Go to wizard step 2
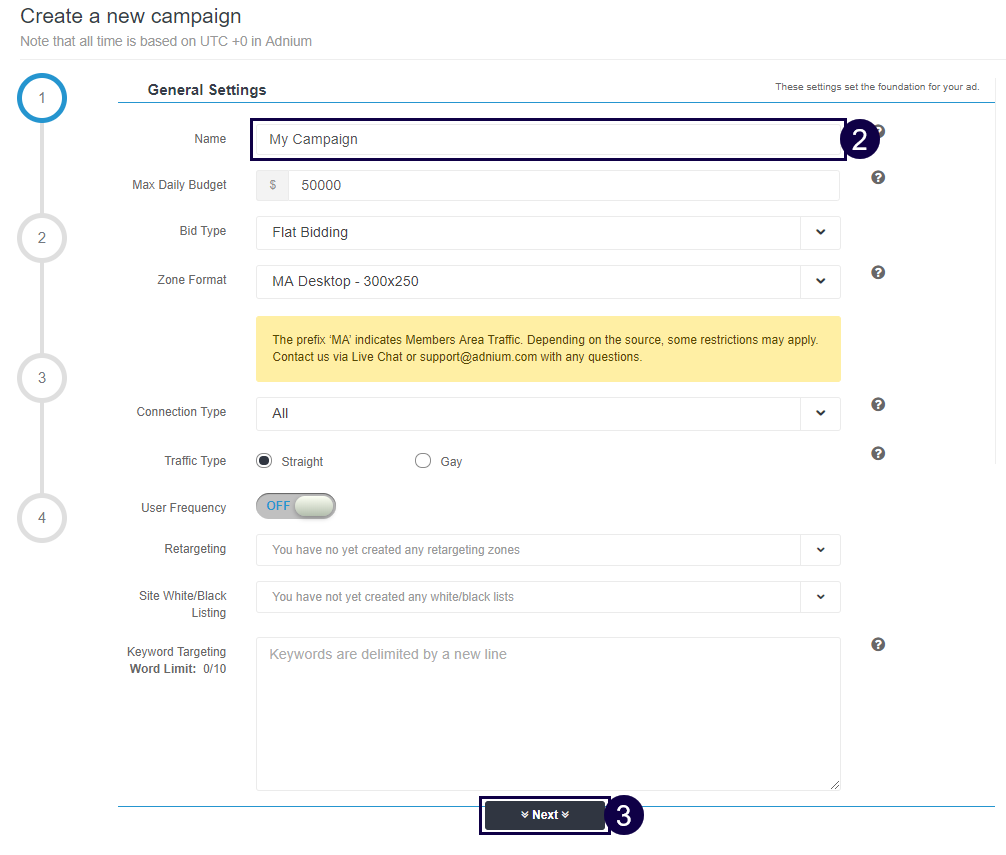1006x855 pixels. coord(42,238)
